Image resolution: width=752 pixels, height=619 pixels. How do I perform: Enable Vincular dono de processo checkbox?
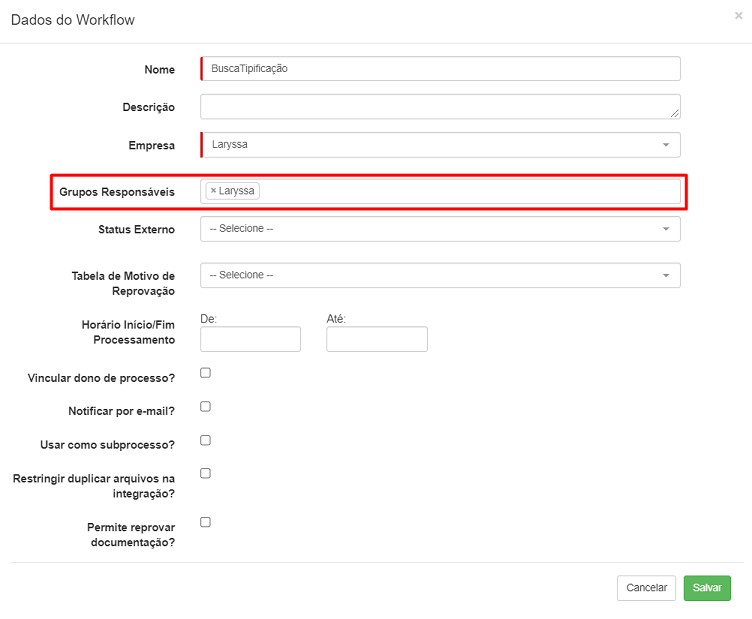(205, 373)
